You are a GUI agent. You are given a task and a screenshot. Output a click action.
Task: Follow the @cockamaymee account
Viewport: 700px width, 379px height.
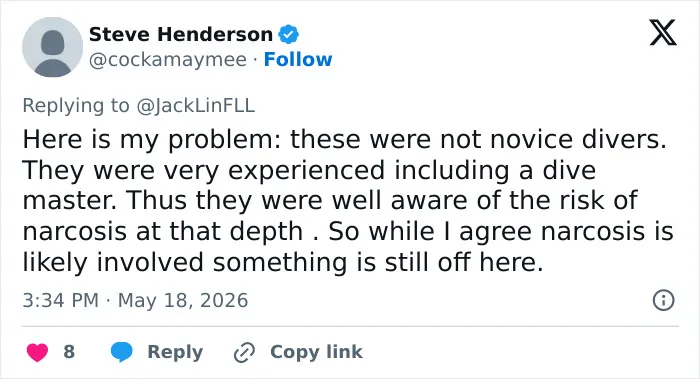pos(298,59)
